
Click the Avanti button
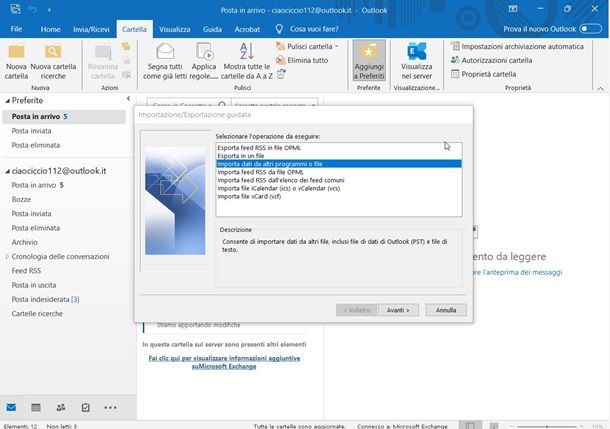(x=398, y=310)
